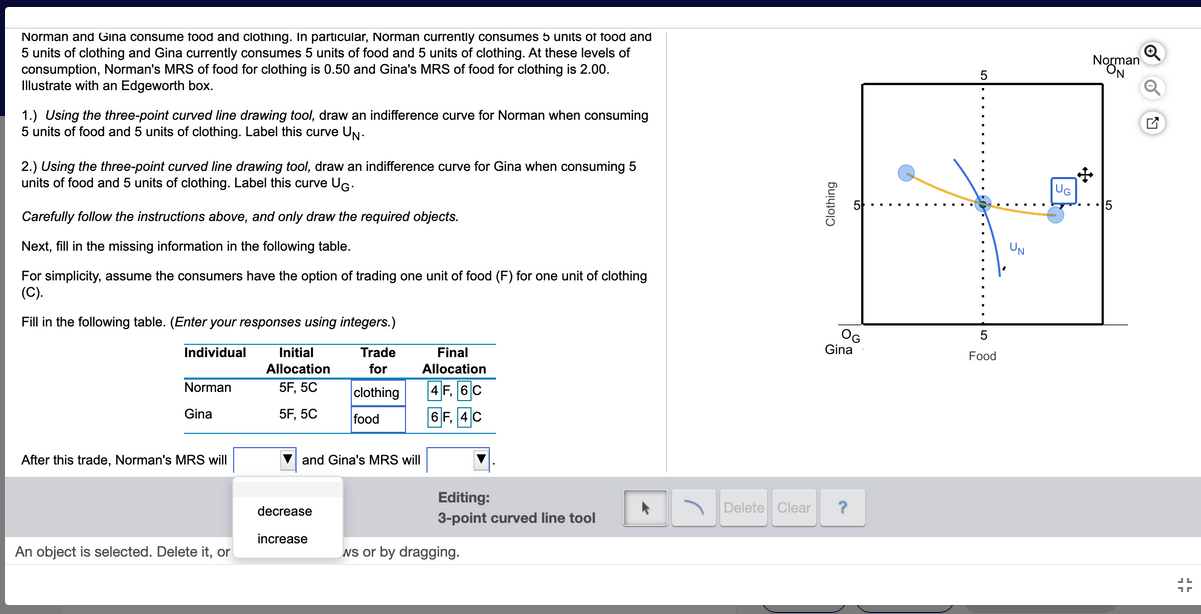
Task: Click the 'Food' axis label
Action: click(982, 356)
